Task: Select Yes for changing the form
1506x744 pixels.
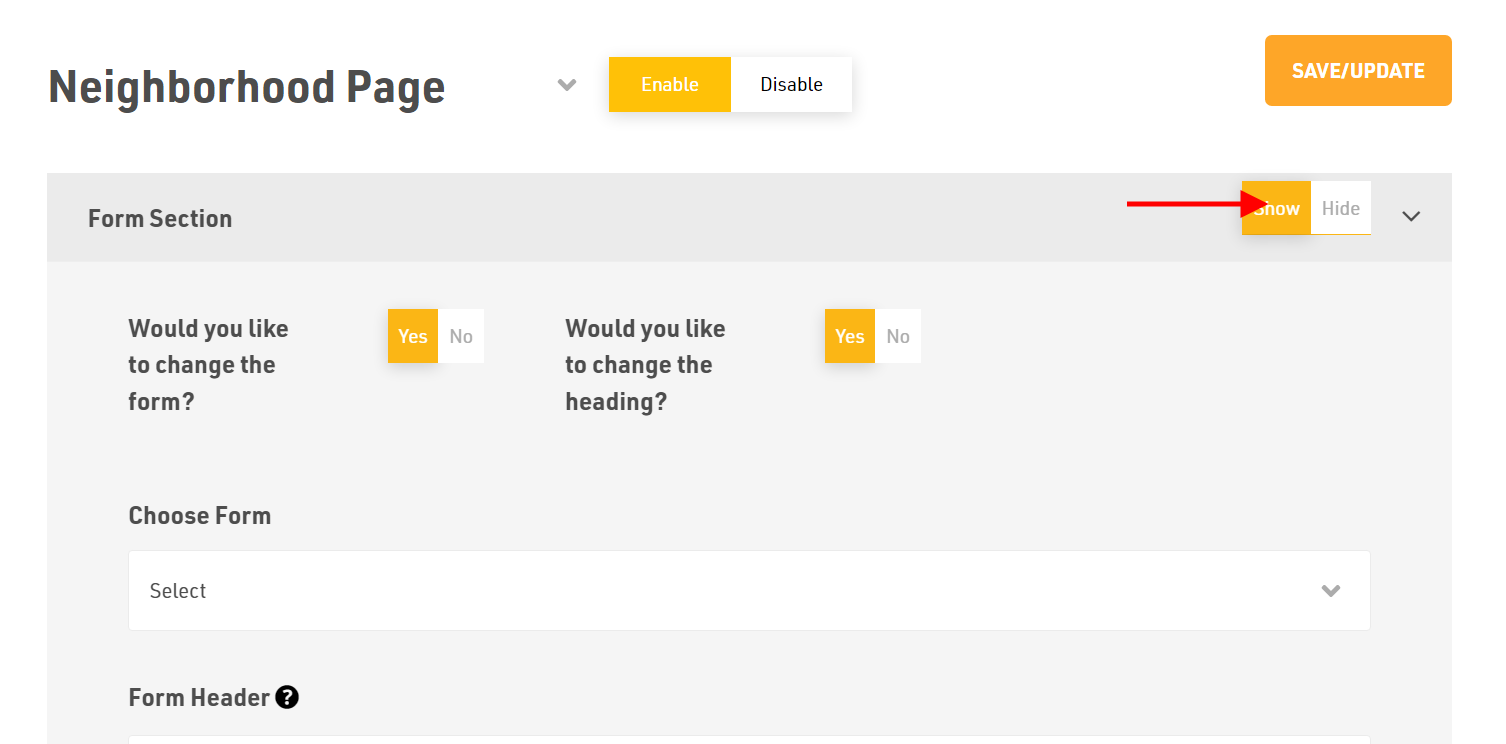Action: coord(413,336)
